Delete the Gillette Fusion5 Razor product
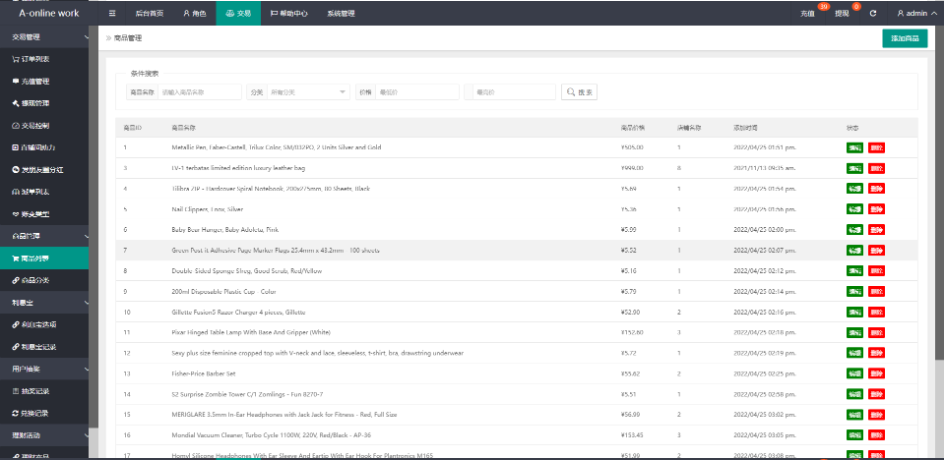This screenshot has height=460, width=944. coord(877,312)
